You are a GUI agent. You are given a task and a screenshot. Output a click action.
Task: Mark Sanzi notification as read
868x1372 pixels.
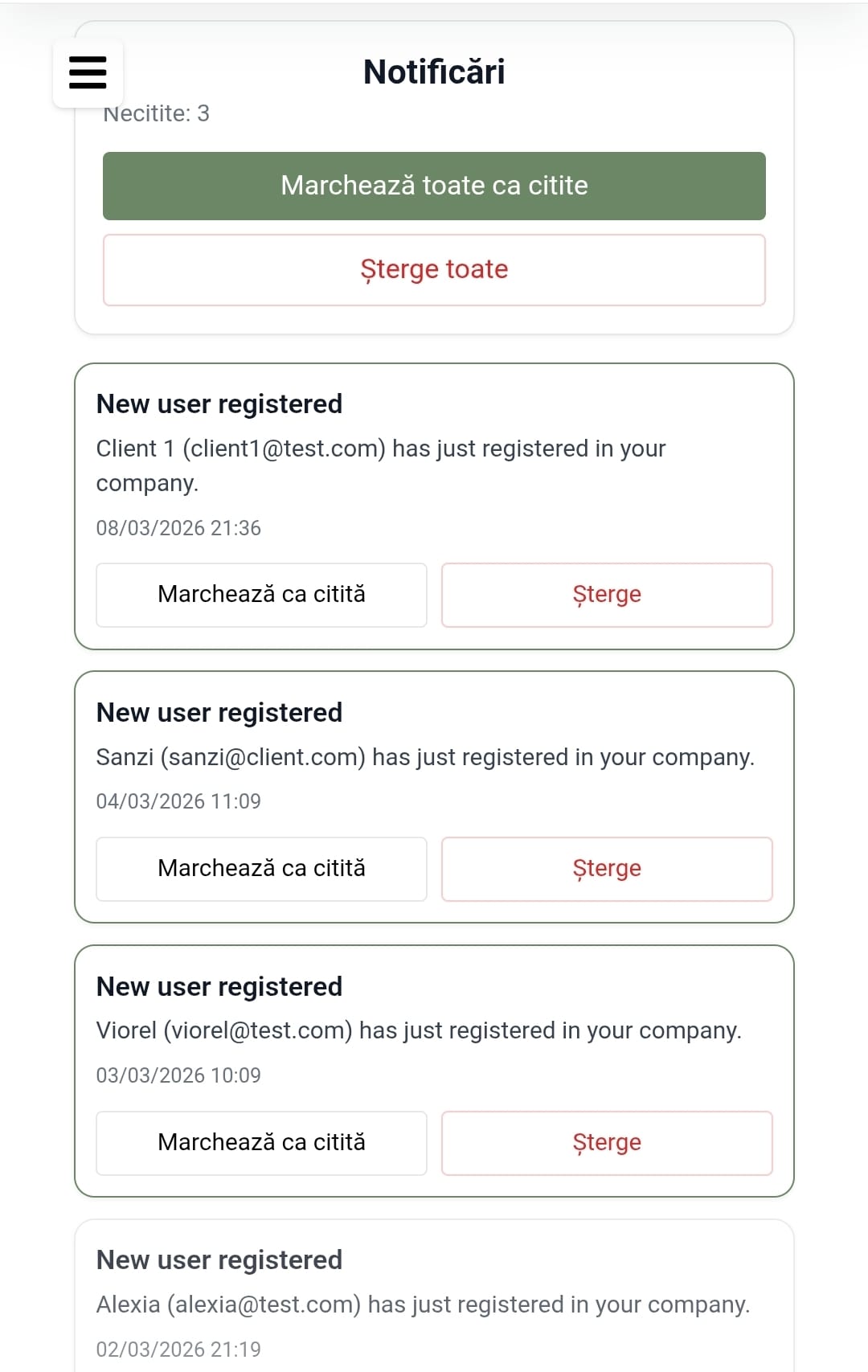(261, 869)
